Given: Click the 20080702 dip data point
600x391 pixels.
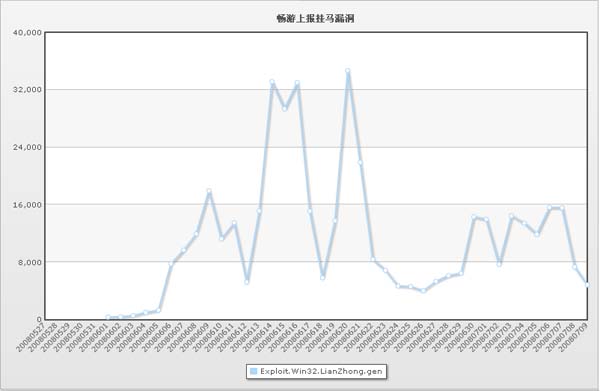Looking at the screenshot, I should (x=499, y=264).
